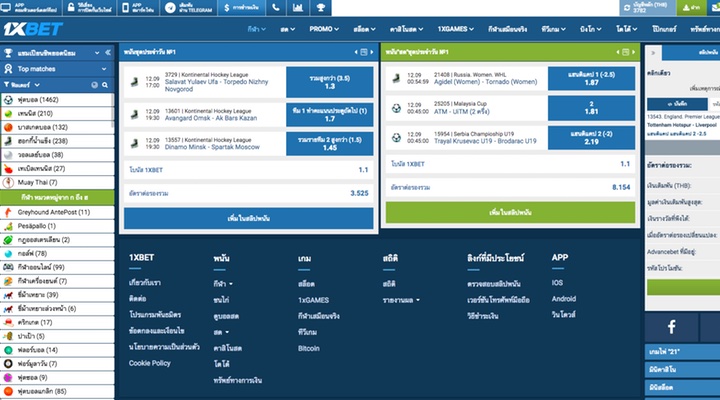Image resolution: width=720 pixels, height=400 pixels.
Task: Select the golf row (78)
Action: pyautogui.click(x=57, y=254)
